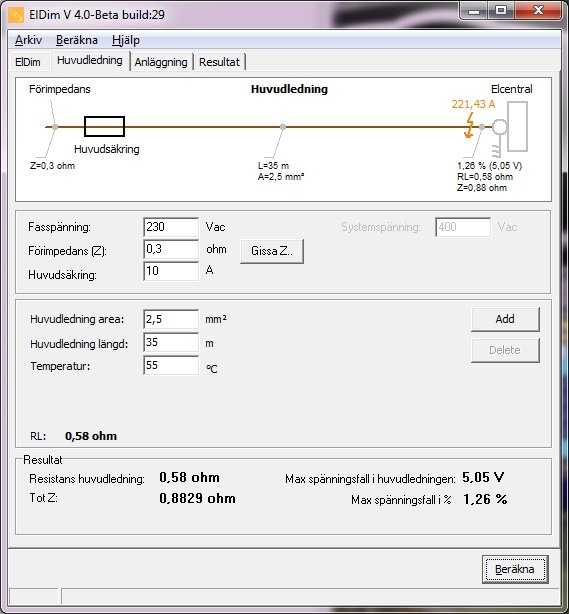Click the circular connector before Elcentral
The image size is (569, 614).
(x=499, y=127)
